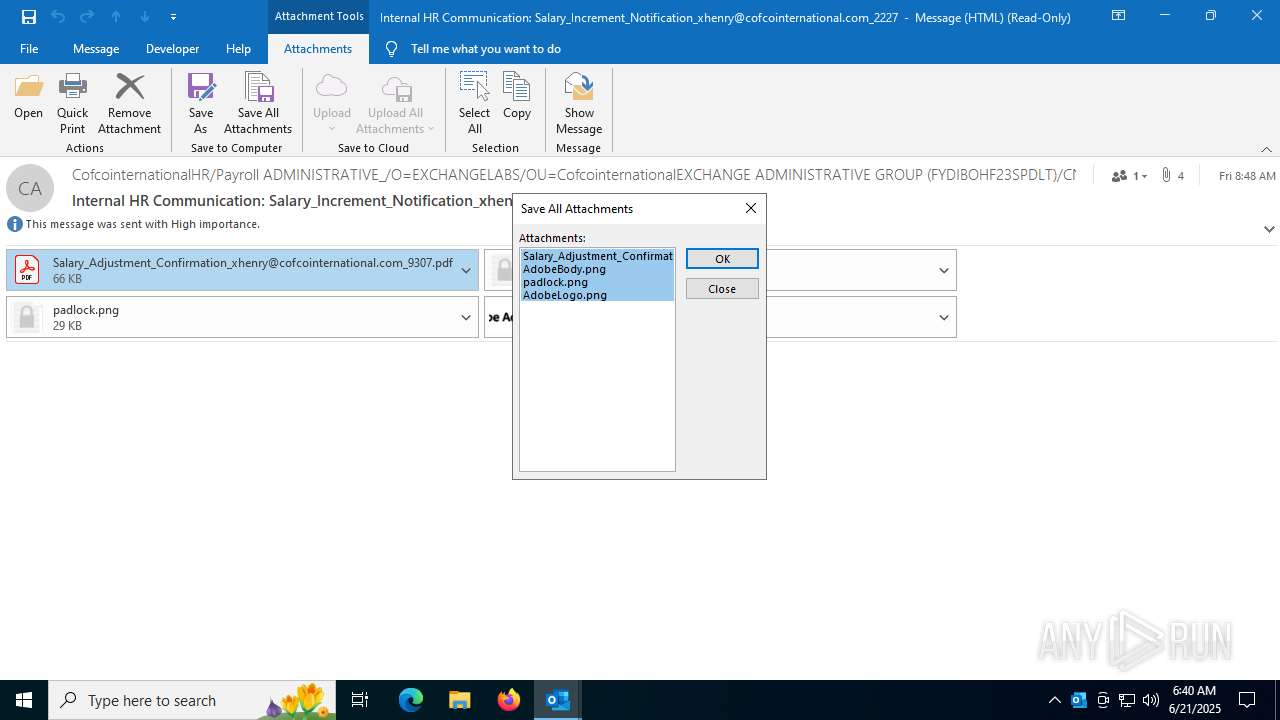Collapse the ribbon with the chevron
This screenshot has width=1280, height=720.
[1266, 149]
